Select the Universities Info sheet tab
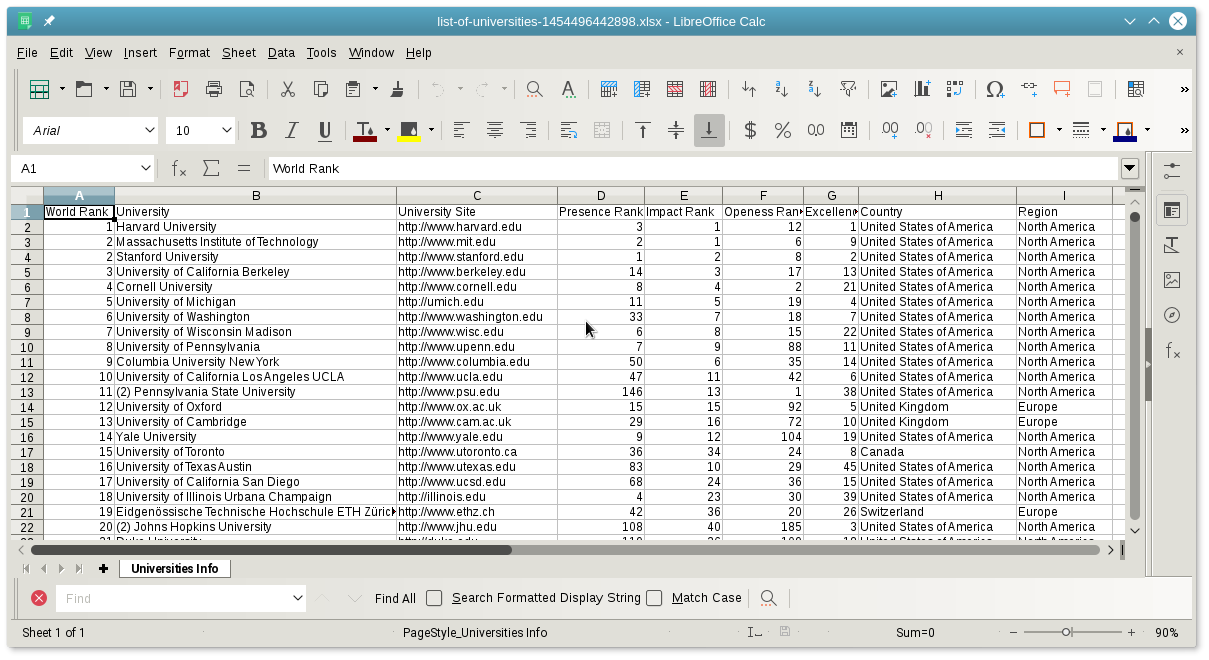Image resolution: width=1209 pixels, height=660 pixels. 175,568
